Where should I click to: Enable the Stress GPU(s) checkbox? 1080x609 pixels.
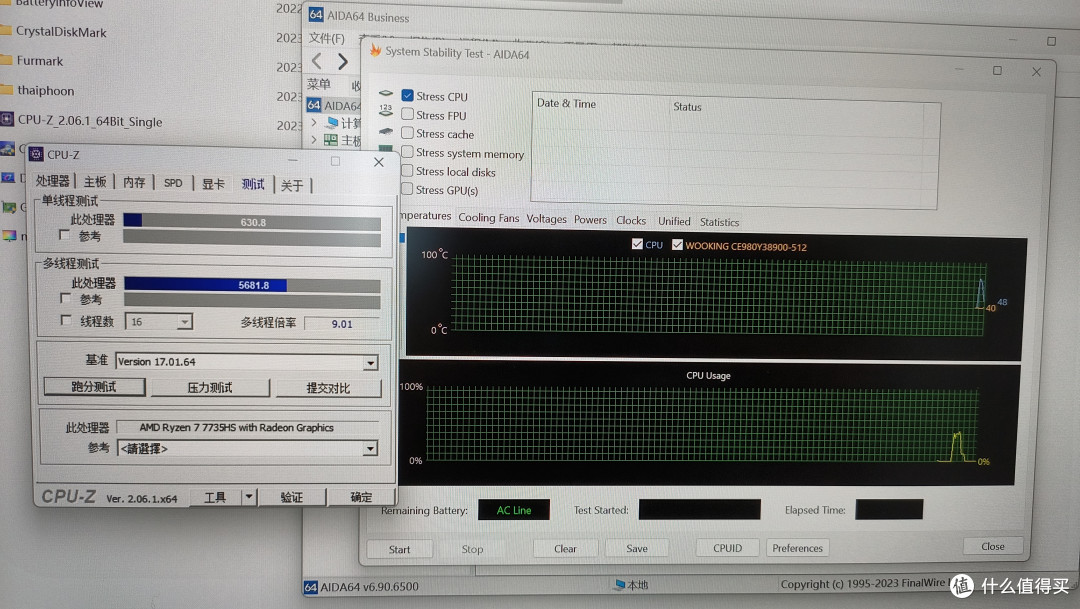(x=408, y=189)
